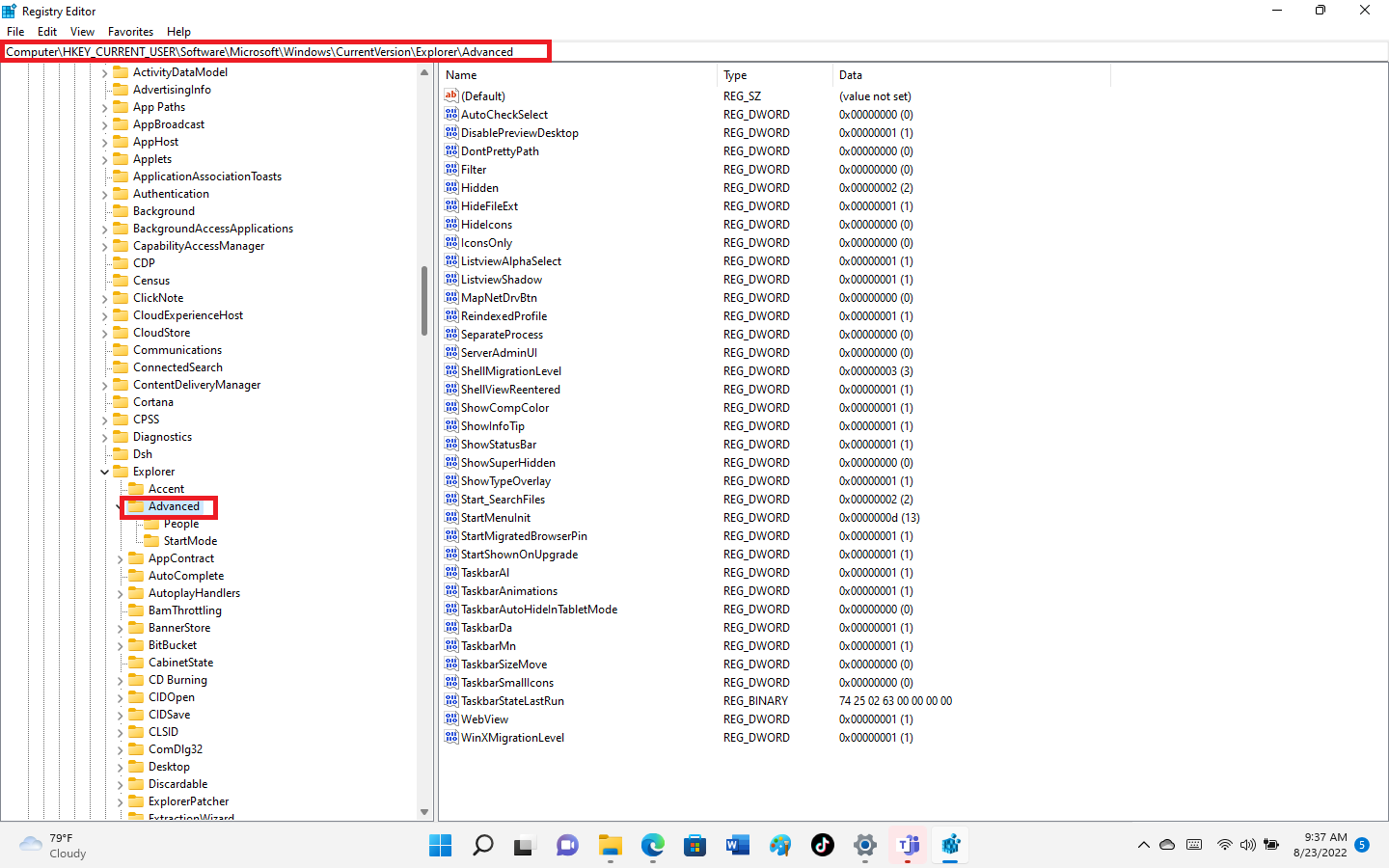Open the View menu

click(83, 32)
